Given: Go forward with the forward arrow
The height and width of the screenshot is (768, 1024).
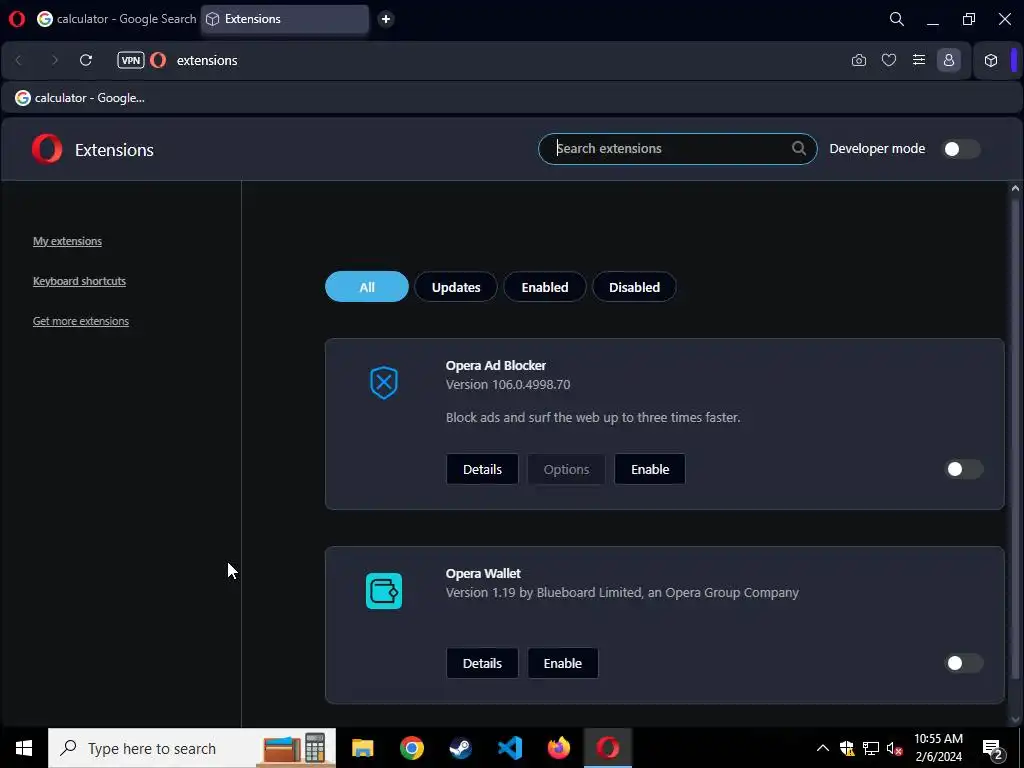Looking at the screenshot, I should [x=54, y=60].
